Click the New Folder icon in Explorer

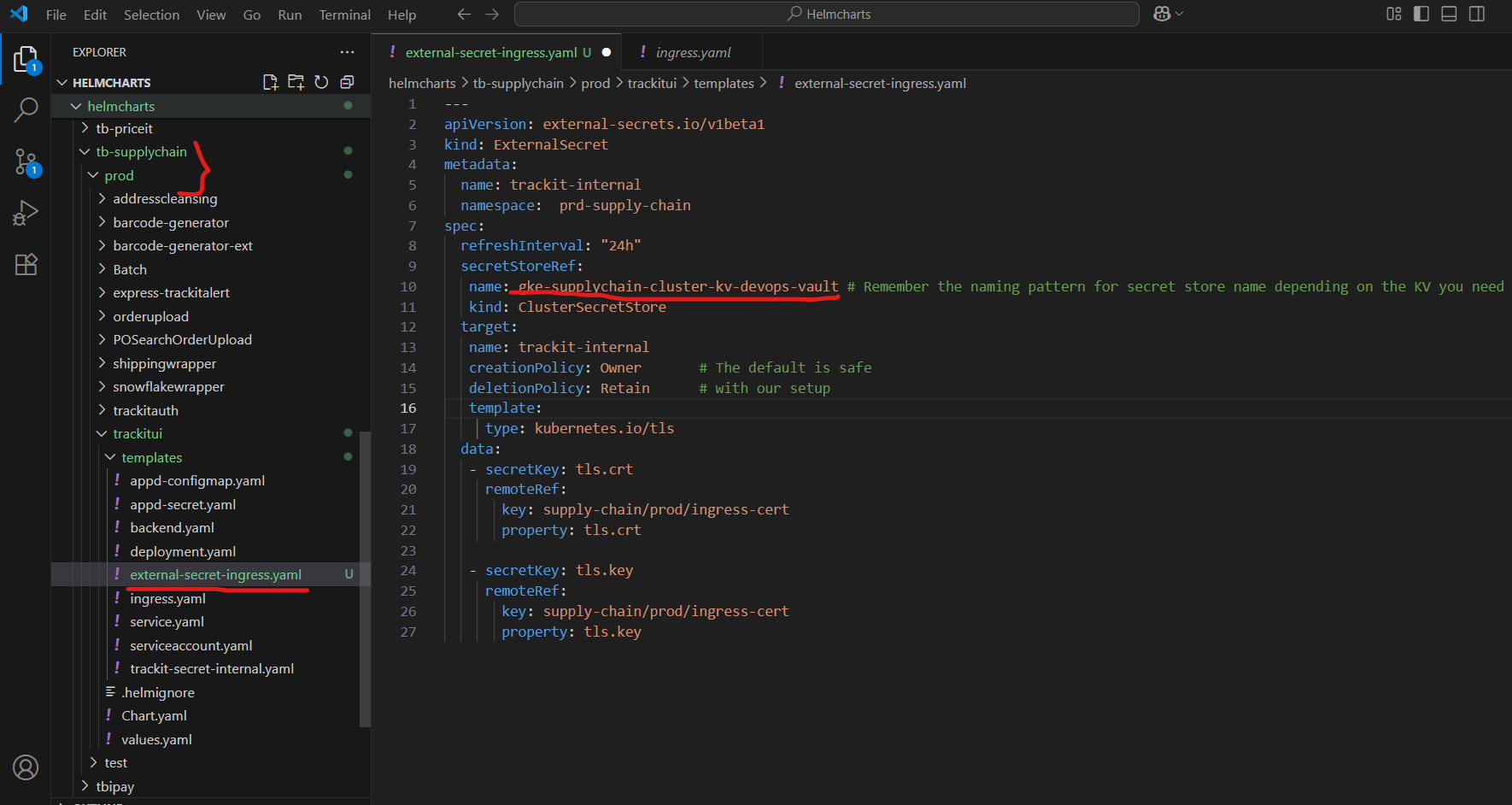(x=296, y=82)
